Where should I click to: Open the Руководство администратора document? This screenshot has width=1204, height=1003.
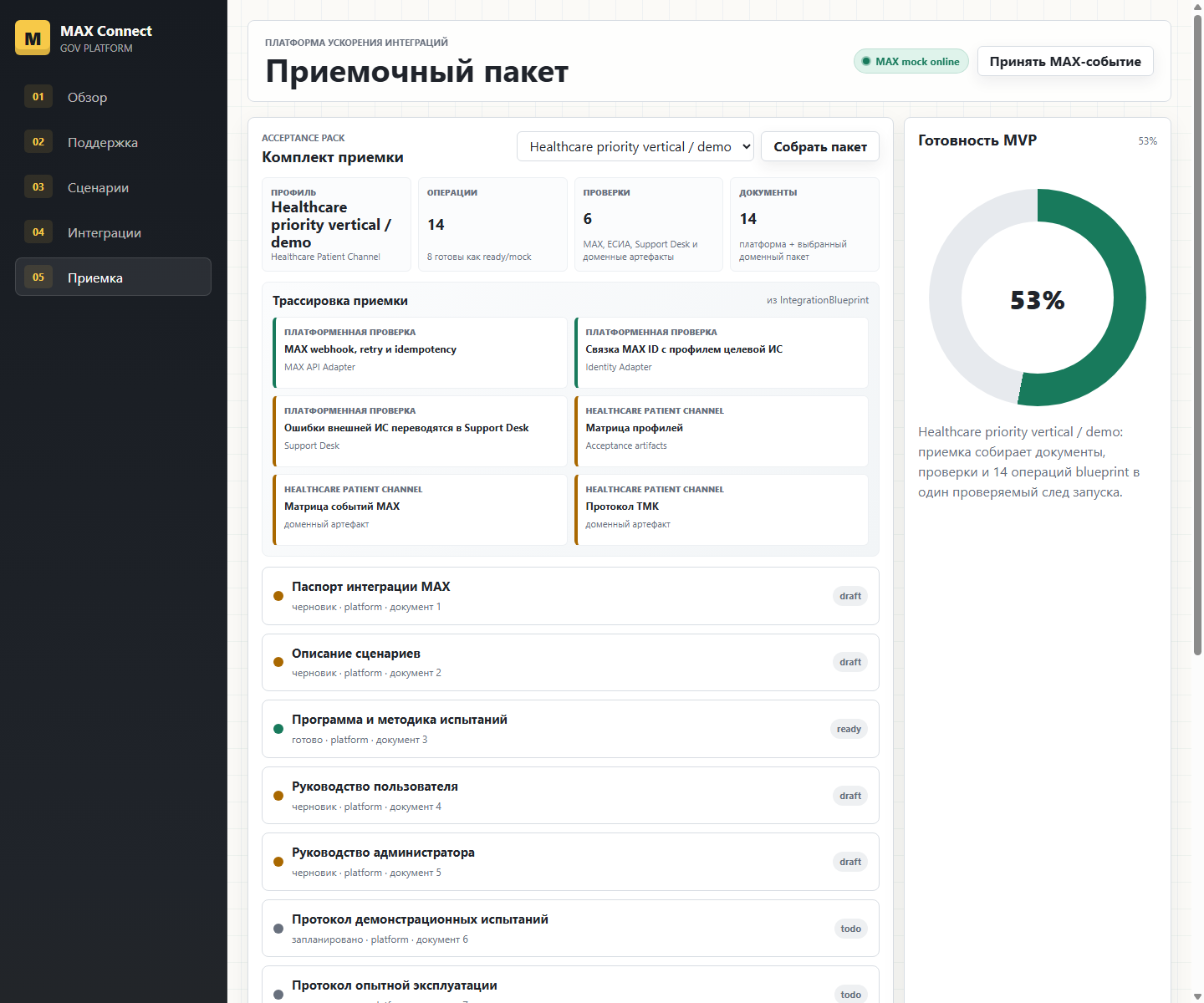click(x=570, y=862)
